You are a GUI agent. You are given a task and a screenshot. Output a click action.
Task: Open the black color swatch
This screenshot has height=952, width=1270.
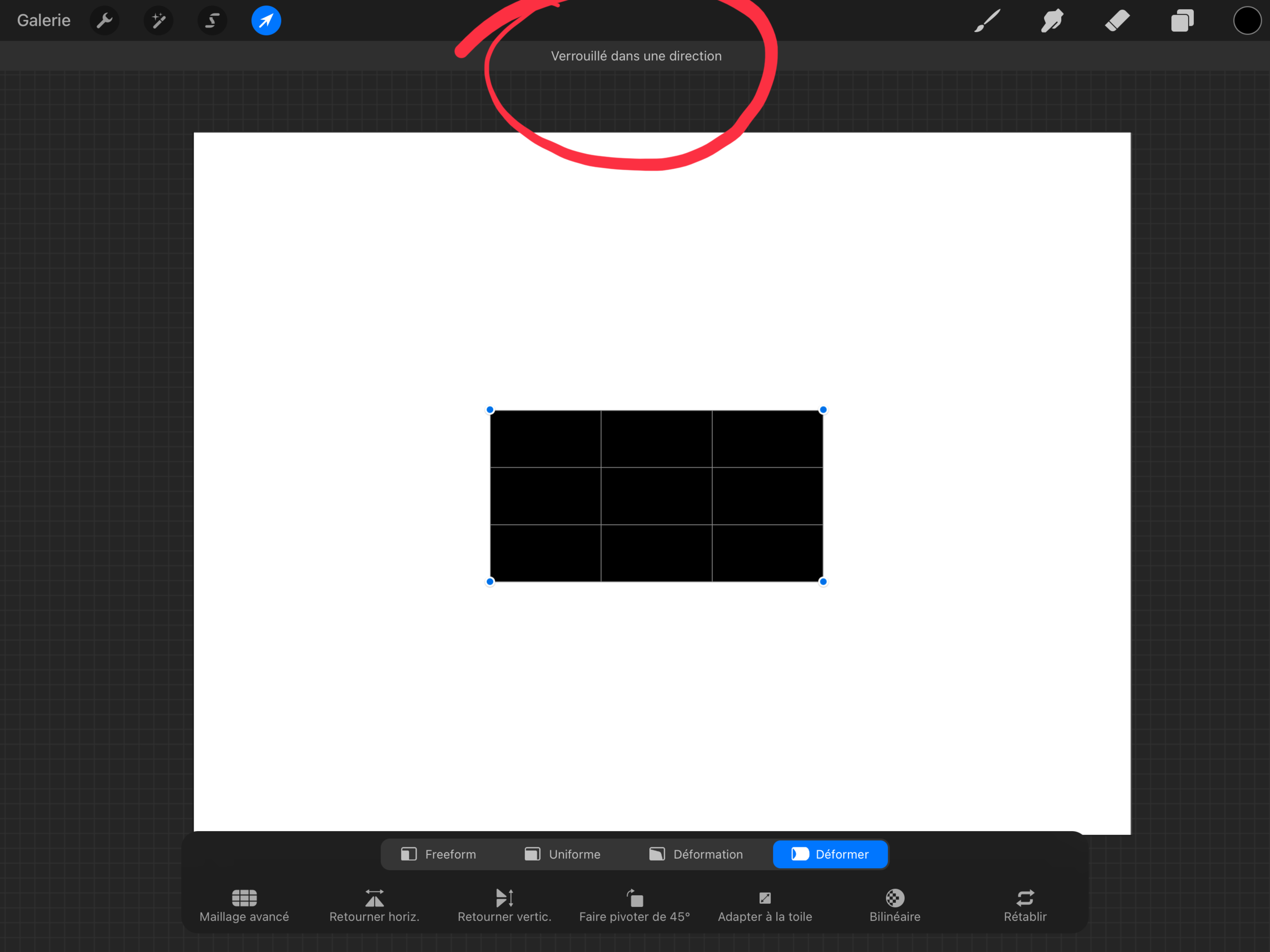(1247, 21)
